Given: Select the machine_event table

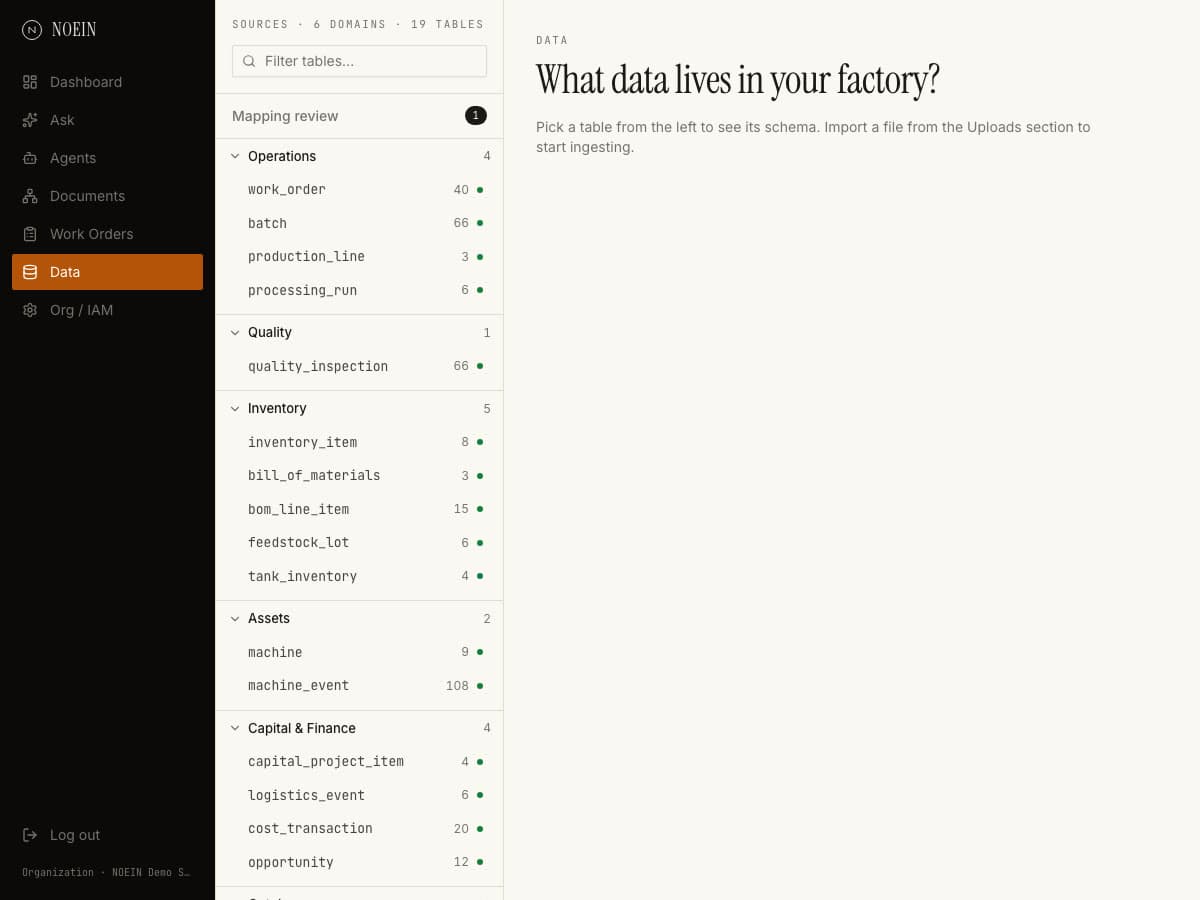Looking at the screenshot, I should (359, 685).
